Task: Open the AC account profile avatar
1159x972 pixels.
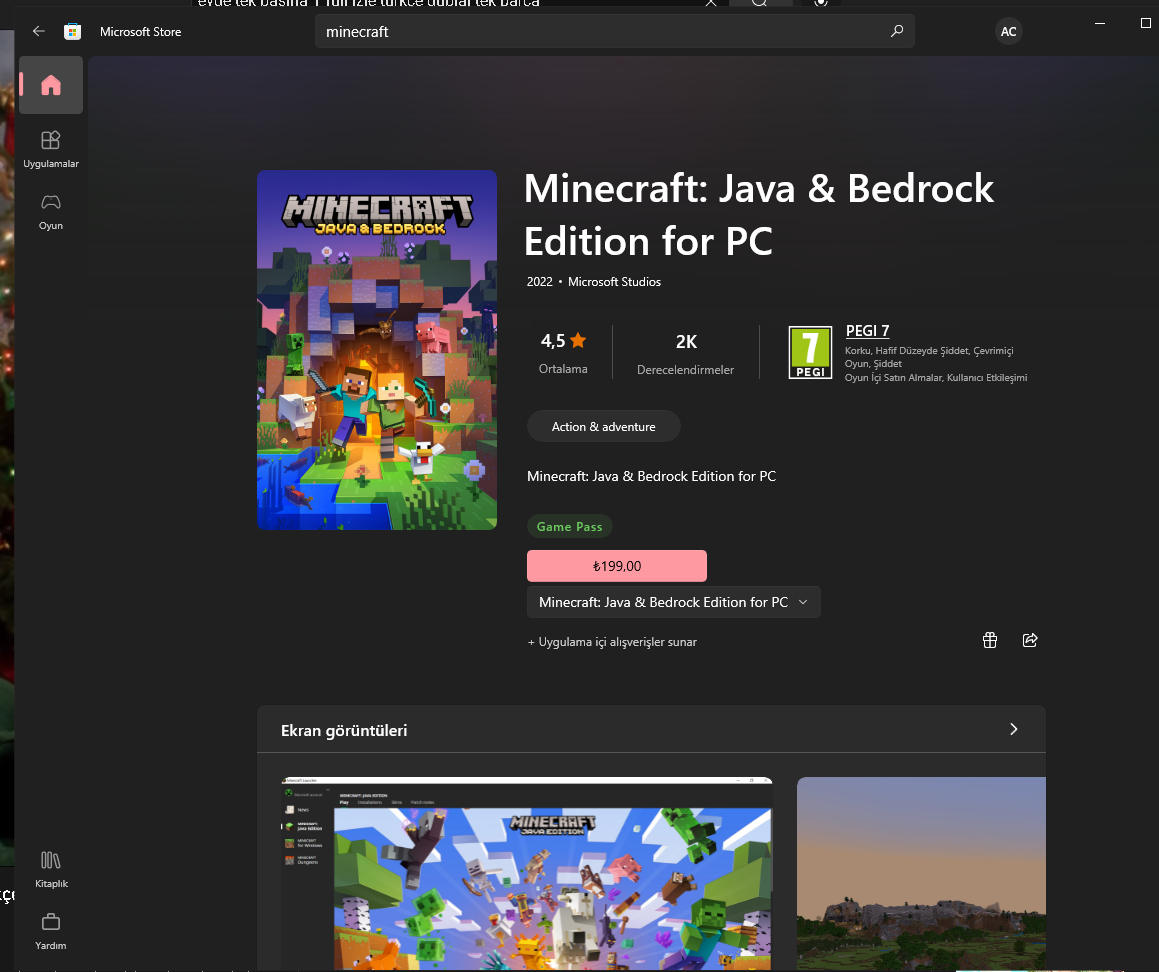Action: pos(1008,31)
